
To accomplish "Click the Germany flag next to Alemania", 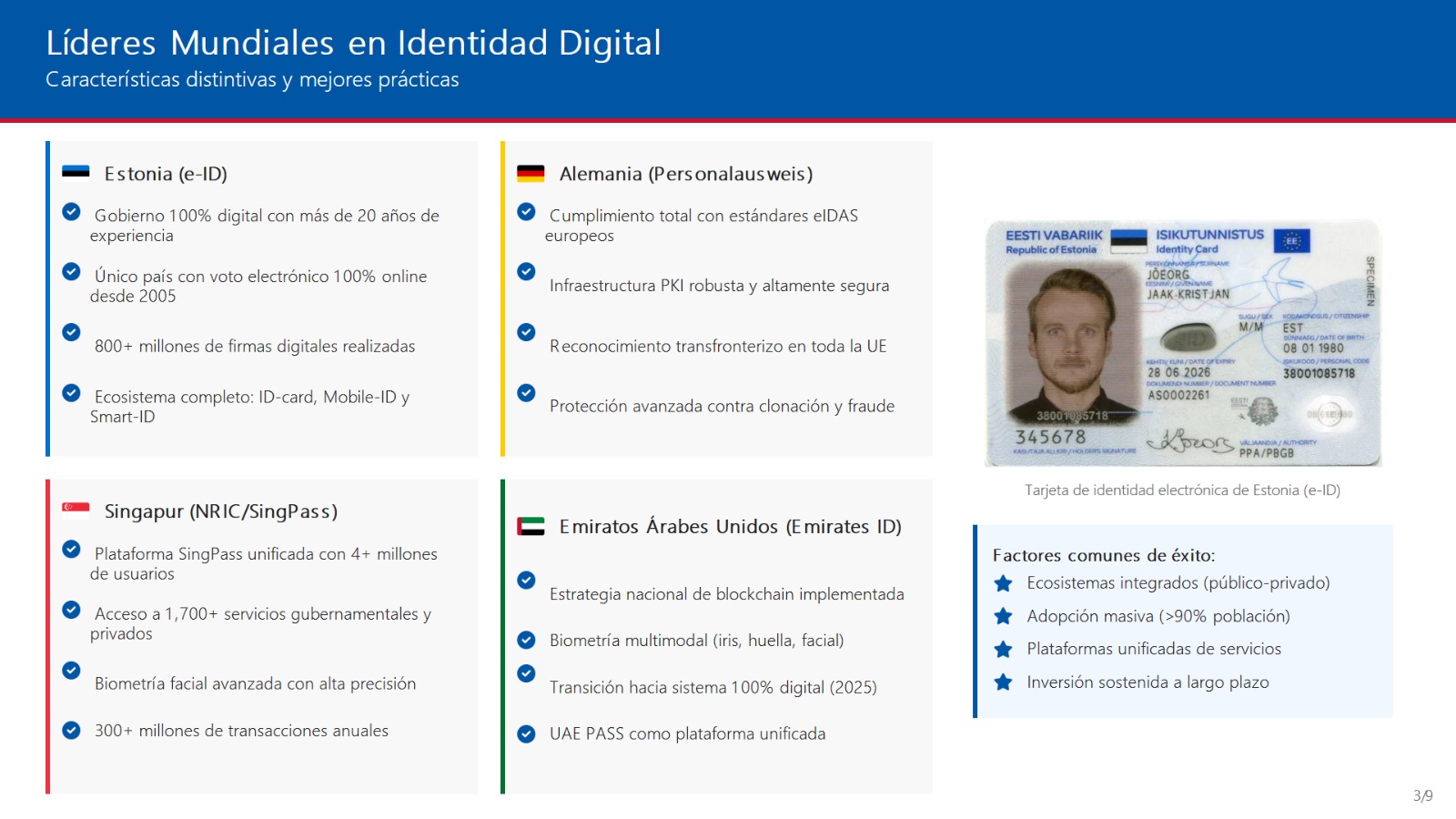I will (x=531, y=173).
